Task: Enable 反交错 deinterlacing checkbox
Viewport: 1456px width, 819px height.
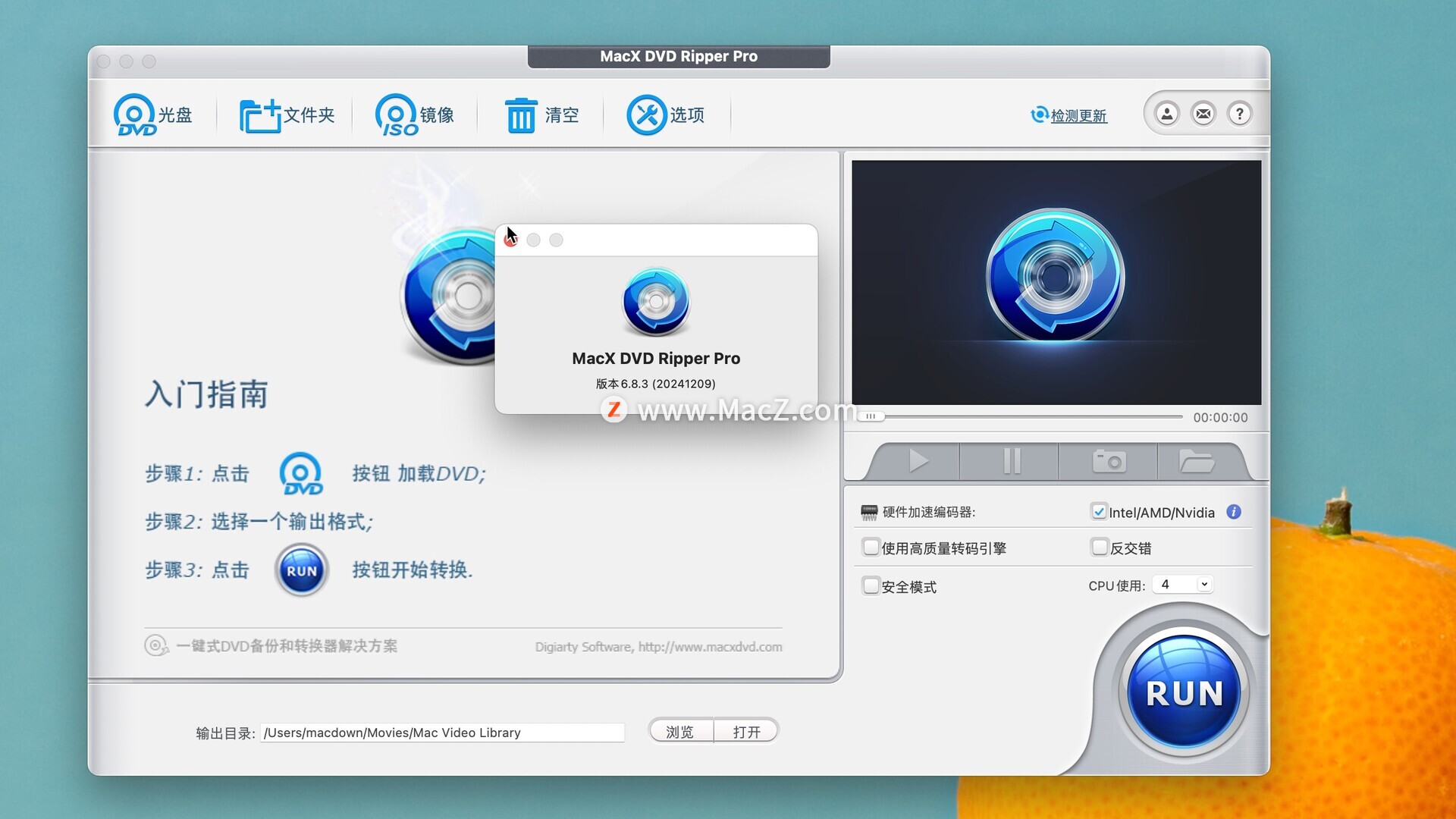Action: [1099, 548]
